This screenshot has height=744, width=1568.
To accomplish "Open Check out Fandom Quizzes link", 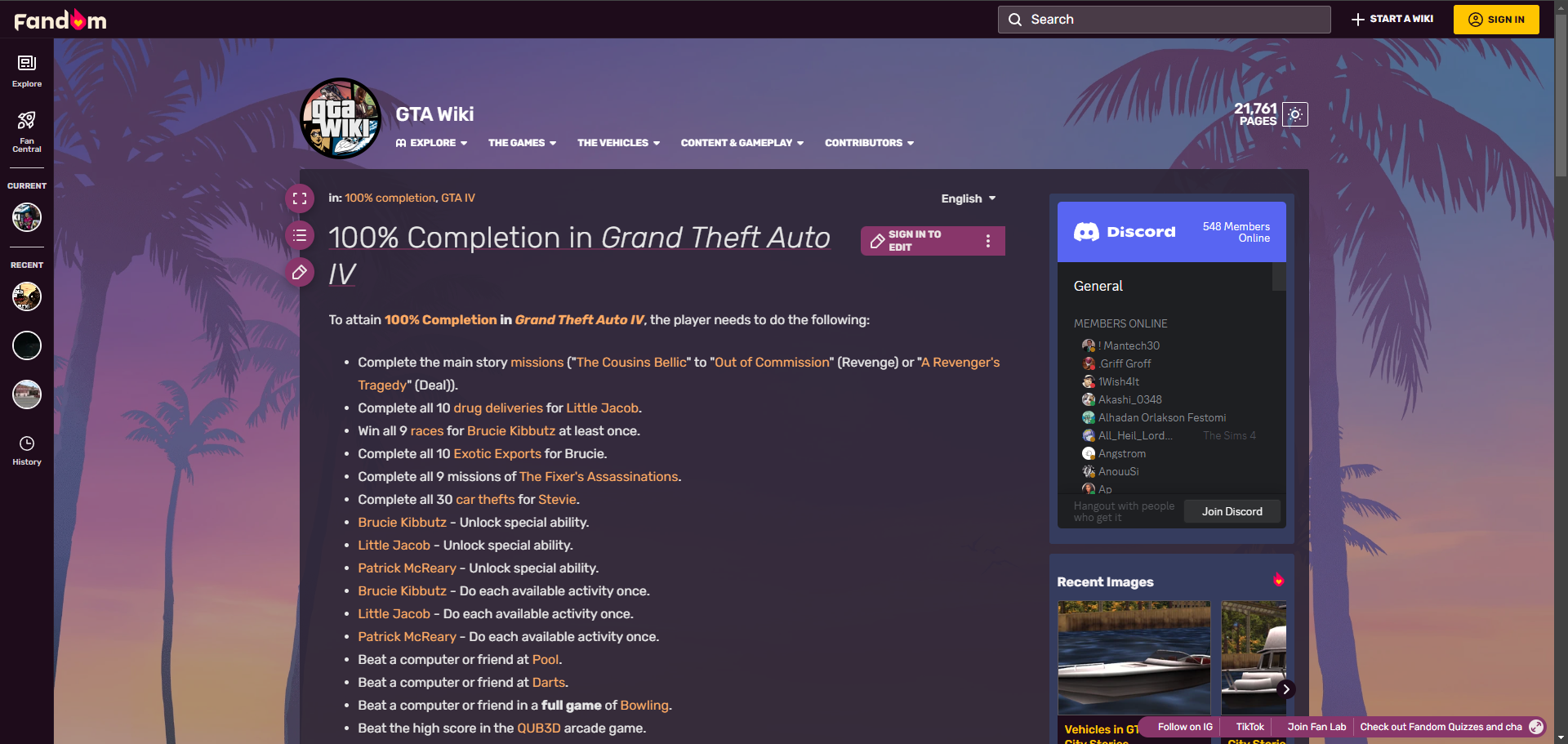I will [x=1441, y=727].
